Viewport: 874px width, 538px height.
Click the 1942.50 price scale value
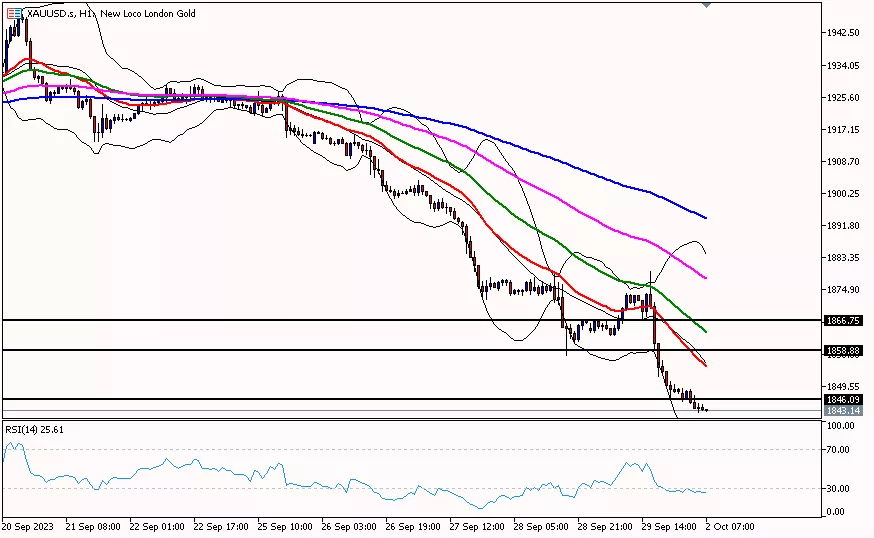pos(843,33)
